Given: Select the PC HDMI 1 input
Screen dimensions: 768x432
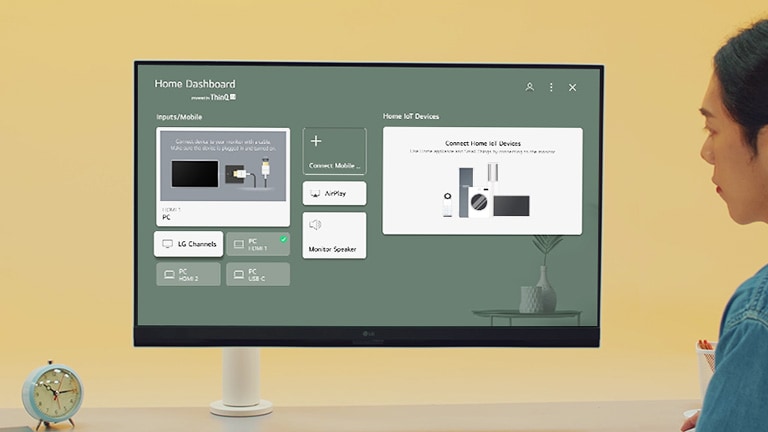Looking at the screenshot, I should pos(257,244).
